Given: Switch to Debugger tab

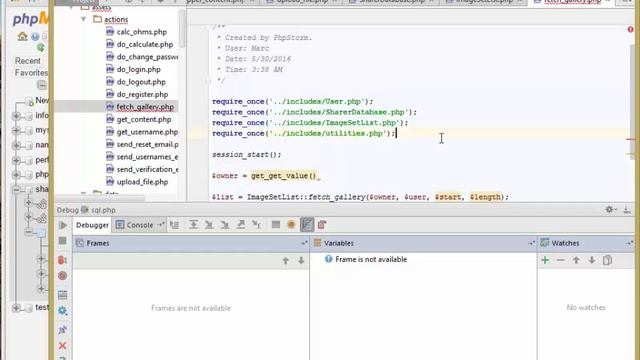Looking at the screenshot, I should (x=92, y=225).
